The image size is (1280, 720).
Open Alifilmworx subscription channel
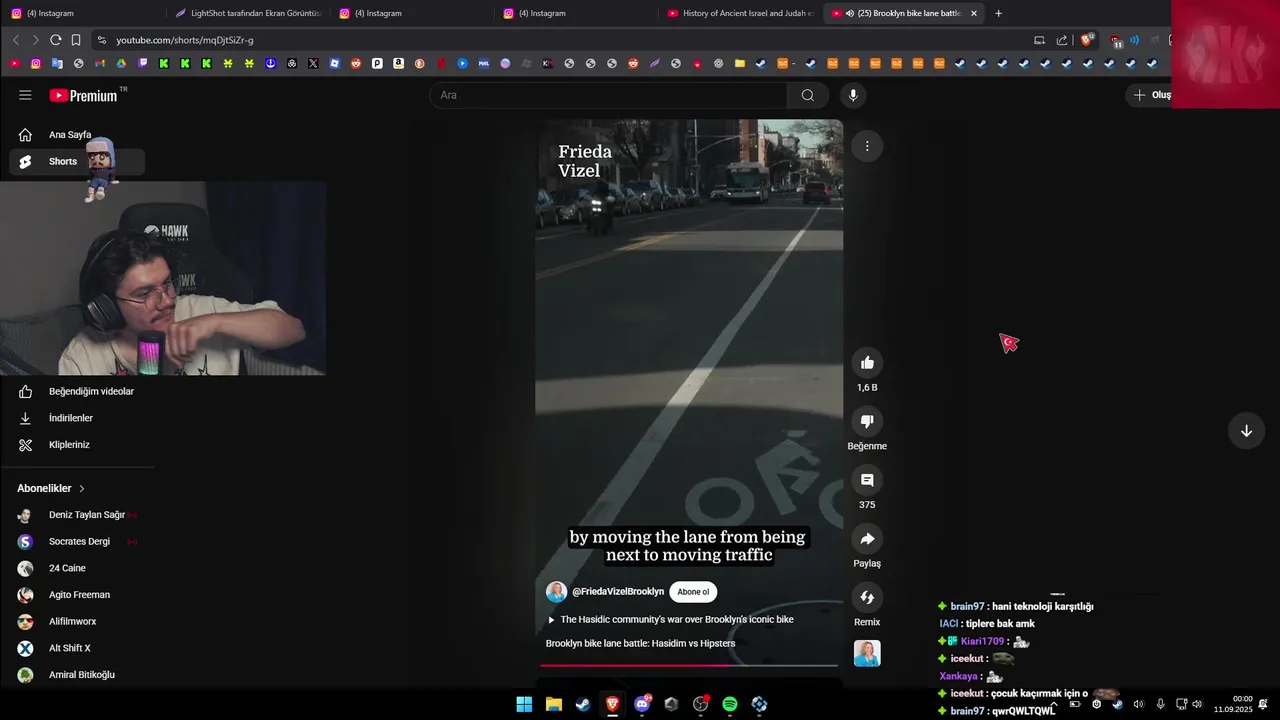[x=76, y=622]
